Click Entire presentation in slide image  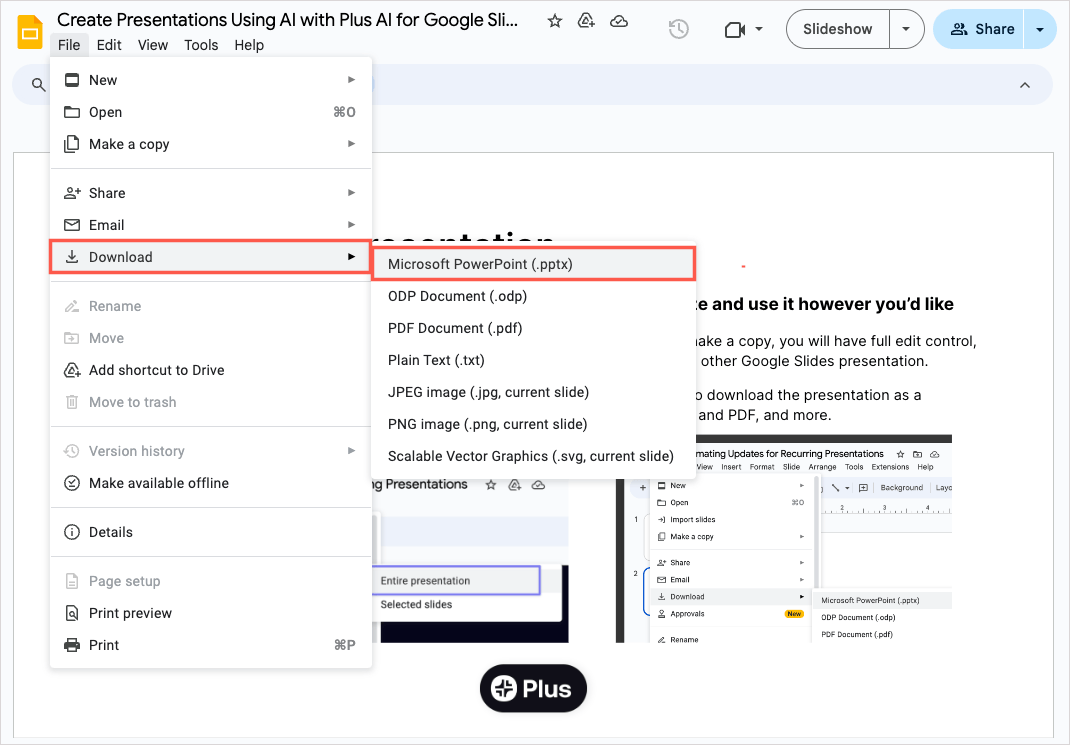(x=455, y=581)
